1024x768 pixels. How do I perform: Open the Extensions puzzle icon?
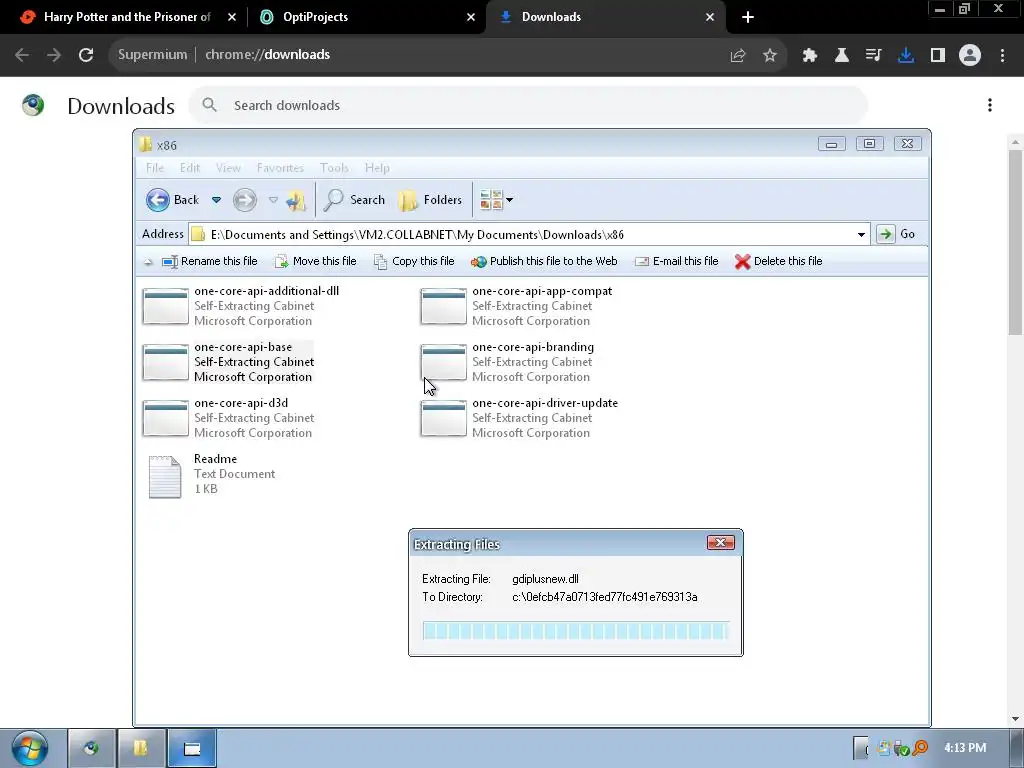pos(810,56)
